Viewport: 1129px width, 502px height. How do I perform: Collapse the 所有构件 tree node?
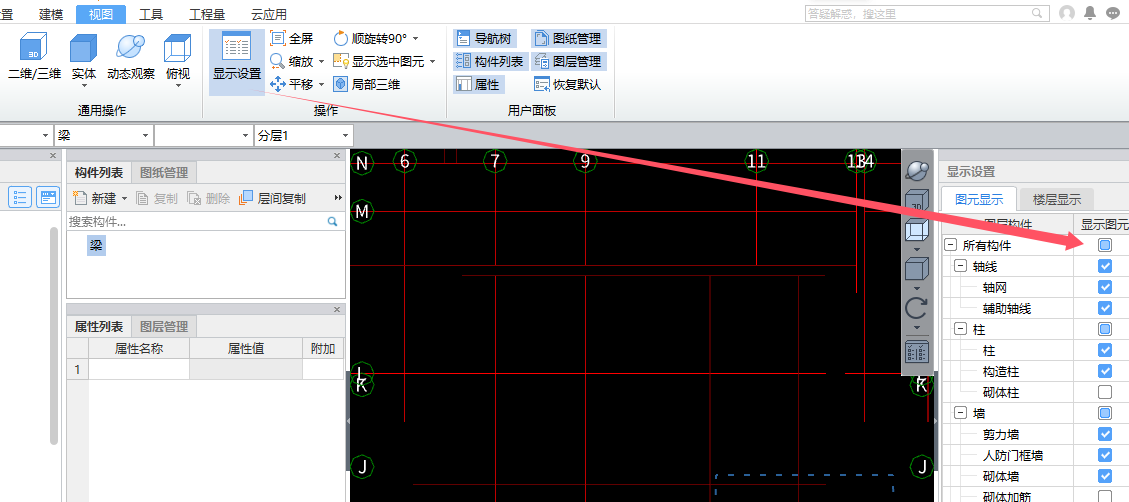point(950,246)
